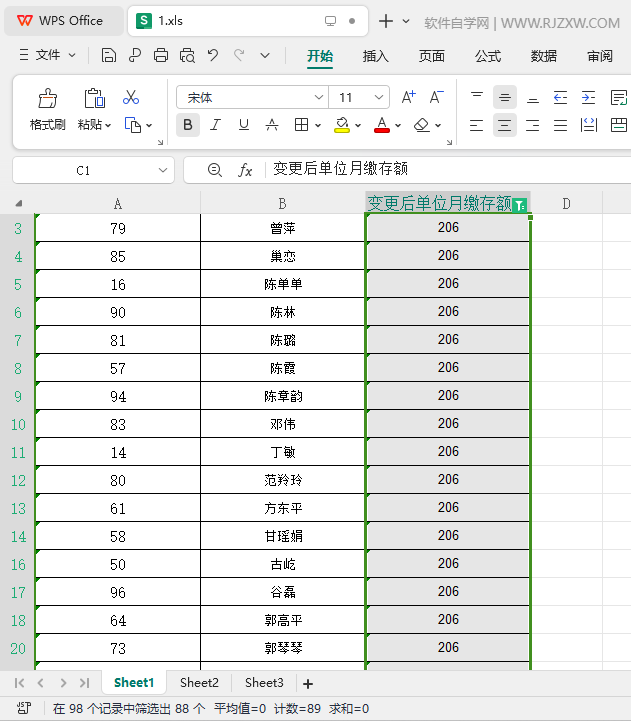The height and width of the screenshot is (721, 631).
Task: Cut selection with scissors icon
Action: point(131,97)
